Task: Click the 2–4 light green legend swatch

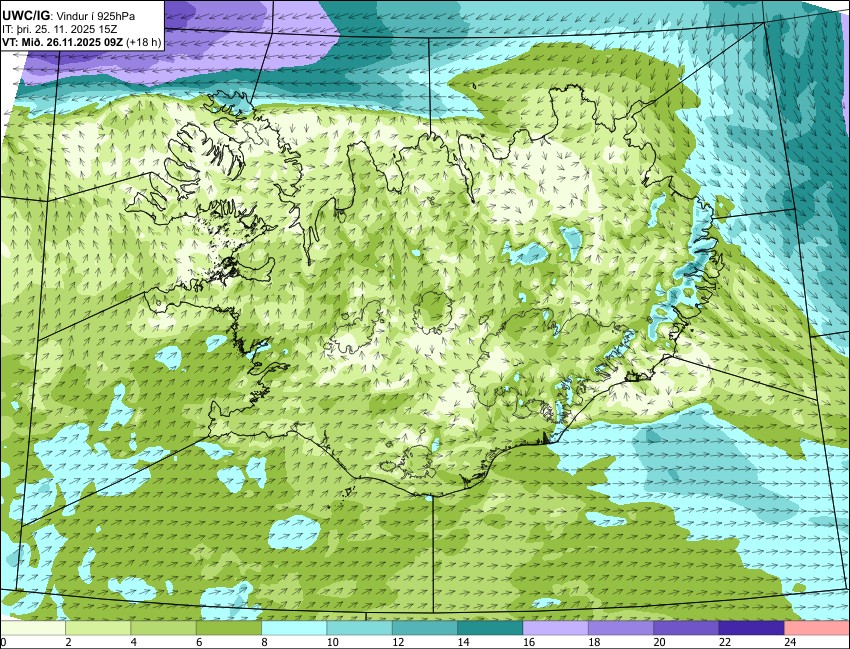Action: click(98, 628)
